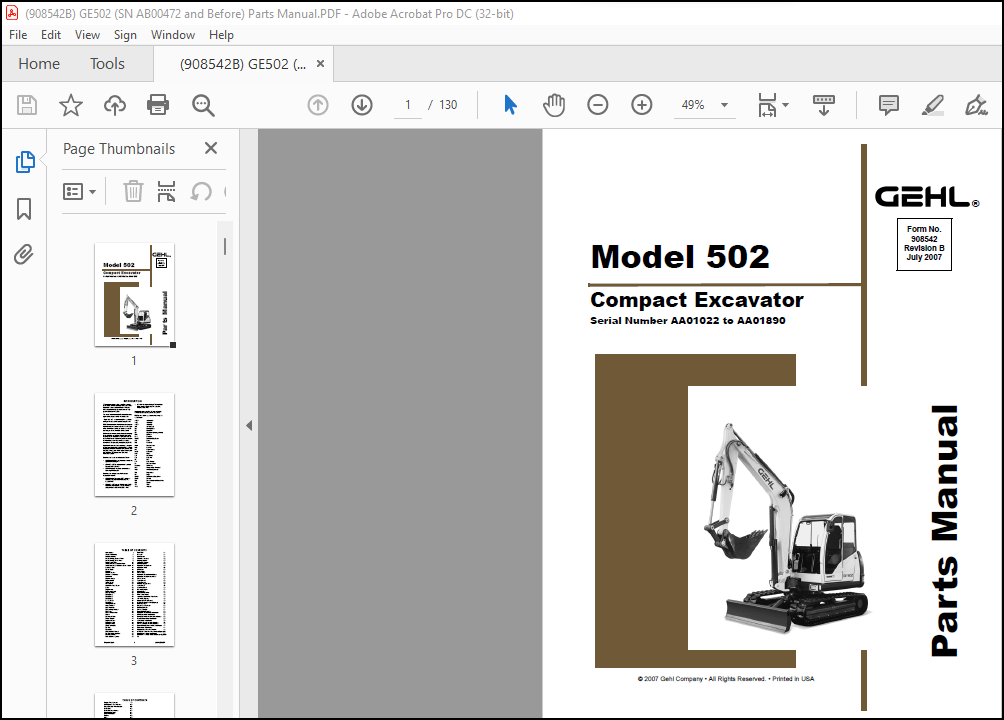Click the thumbnails panel scrollbar
1004x720 pixels.
point(225,247)
